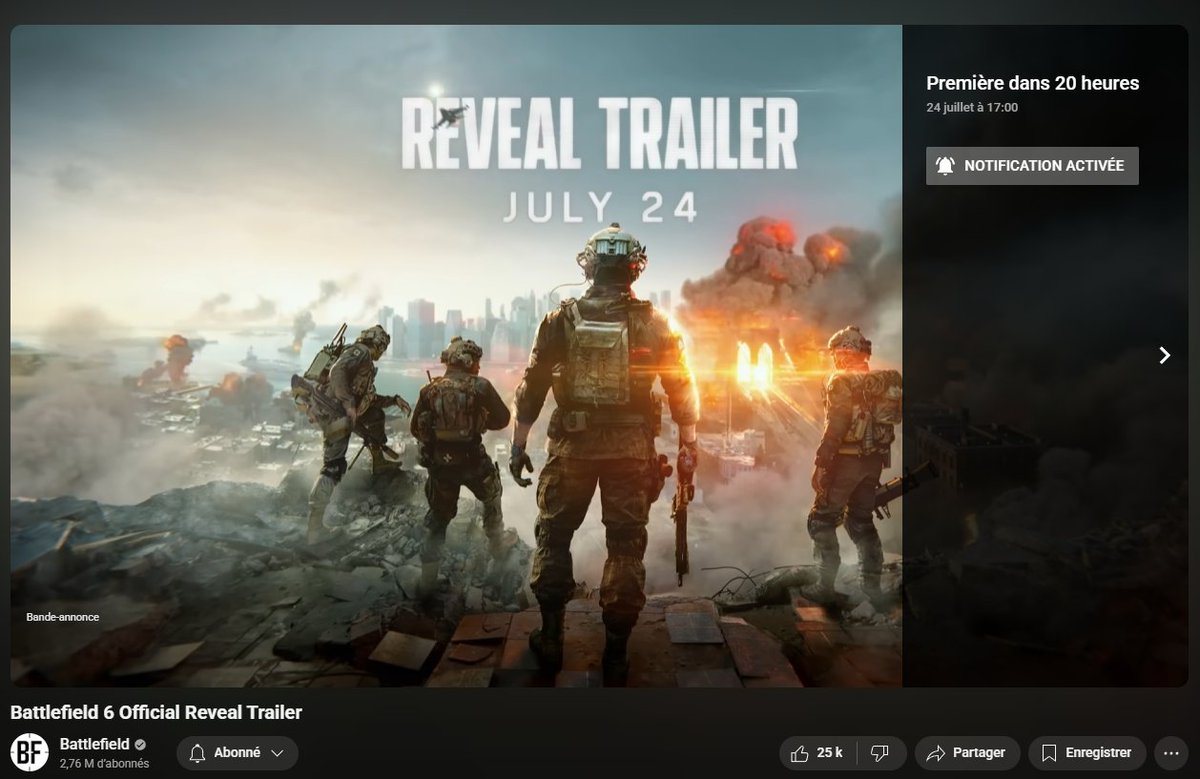1200x779 pixels.
Task: Save the video with Enregistrer
Action: pyautogui.click(x=1087, y=753)
